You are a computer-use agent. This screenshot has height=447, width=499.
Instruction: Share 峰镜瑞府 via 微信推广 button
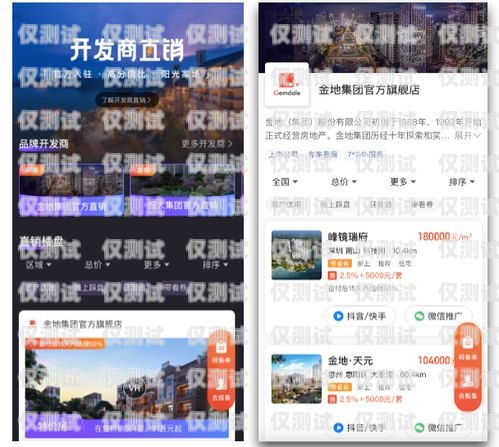[439, 316]
